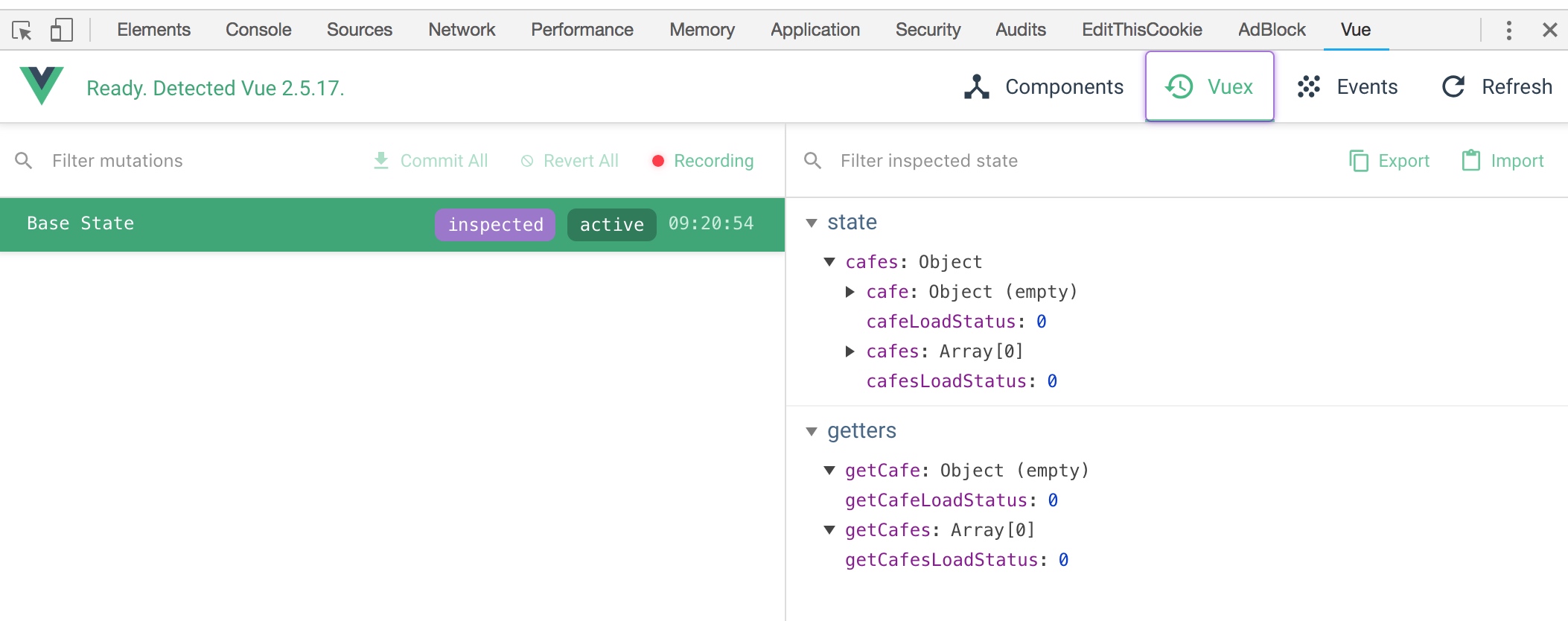The width and height of the screenshot is (1568, 621).
Task: Open the Security tab
Action: (928, 30)
